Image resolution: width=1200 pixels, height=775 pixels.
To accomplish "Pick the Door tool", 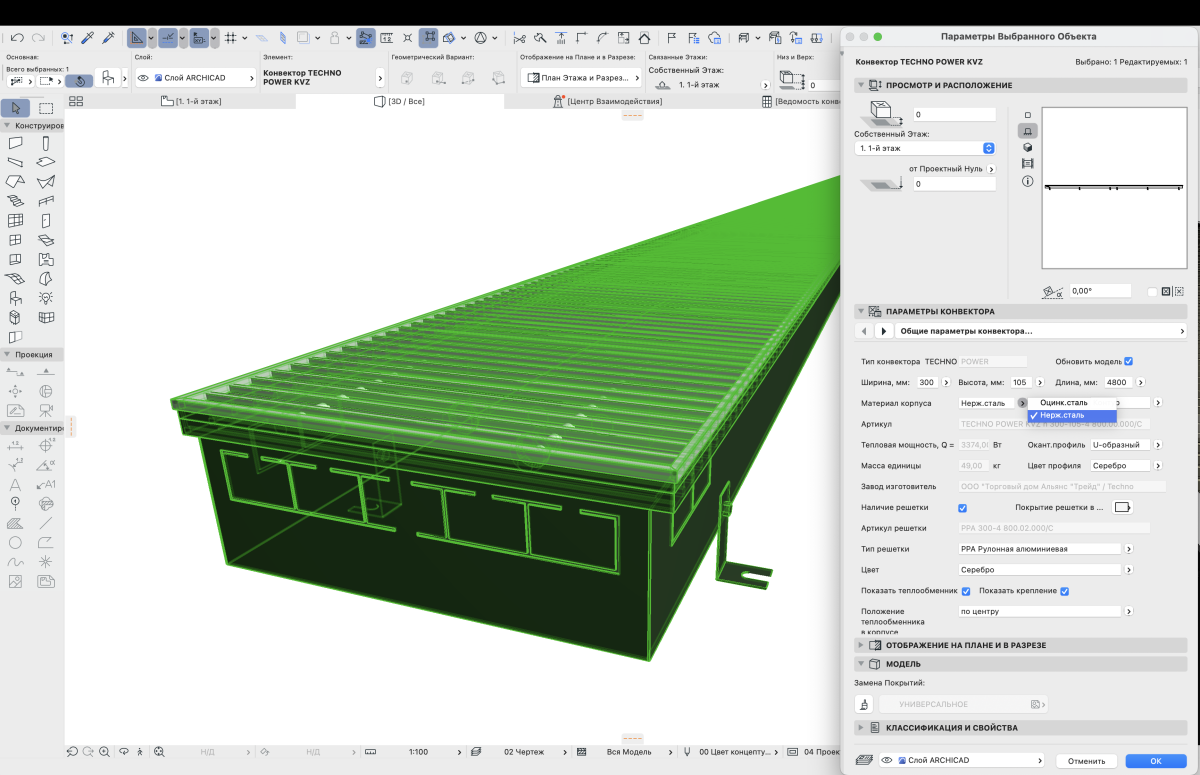I will coord(46,221).
